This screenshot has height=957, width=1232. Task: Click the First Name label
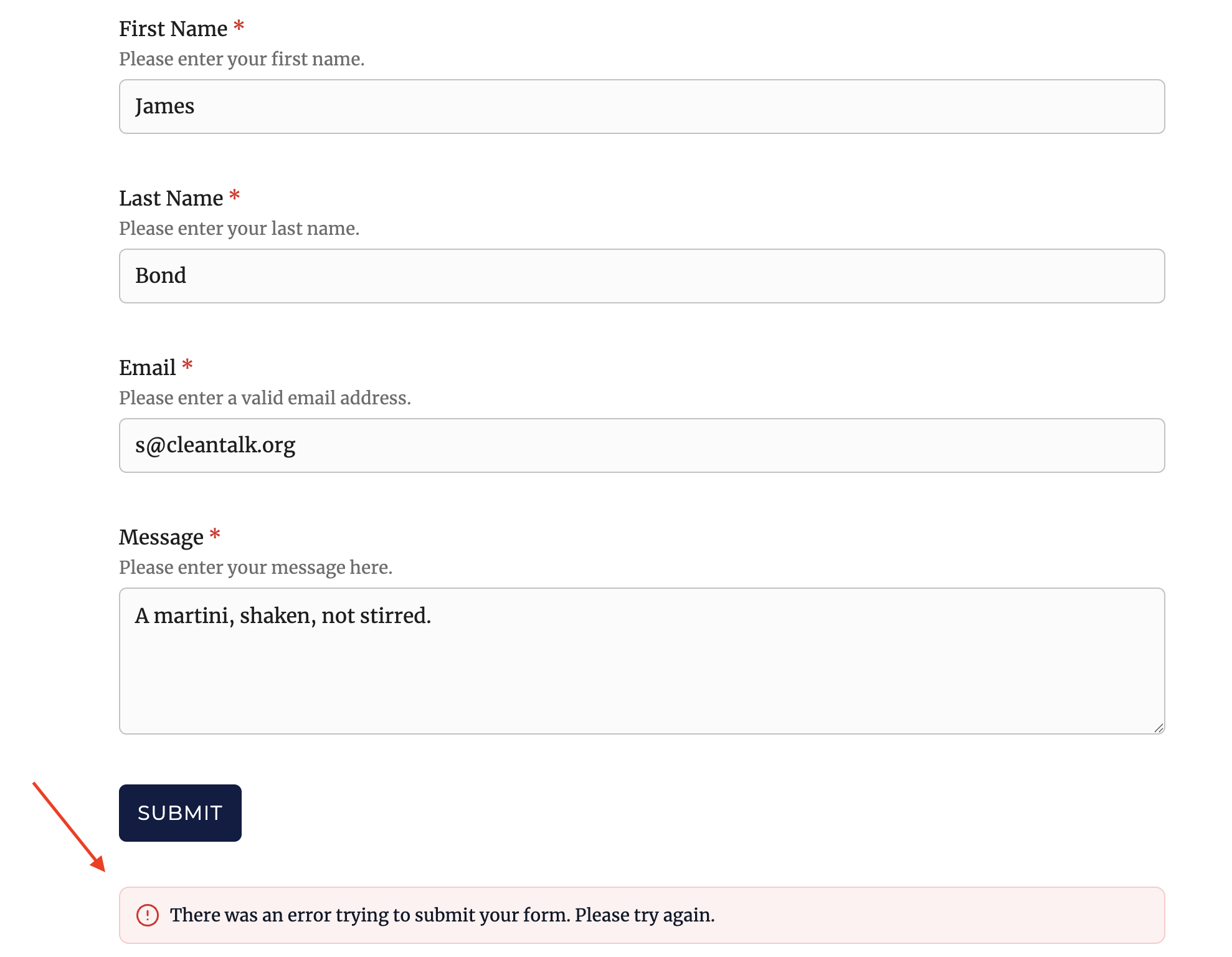pos(173,29)
